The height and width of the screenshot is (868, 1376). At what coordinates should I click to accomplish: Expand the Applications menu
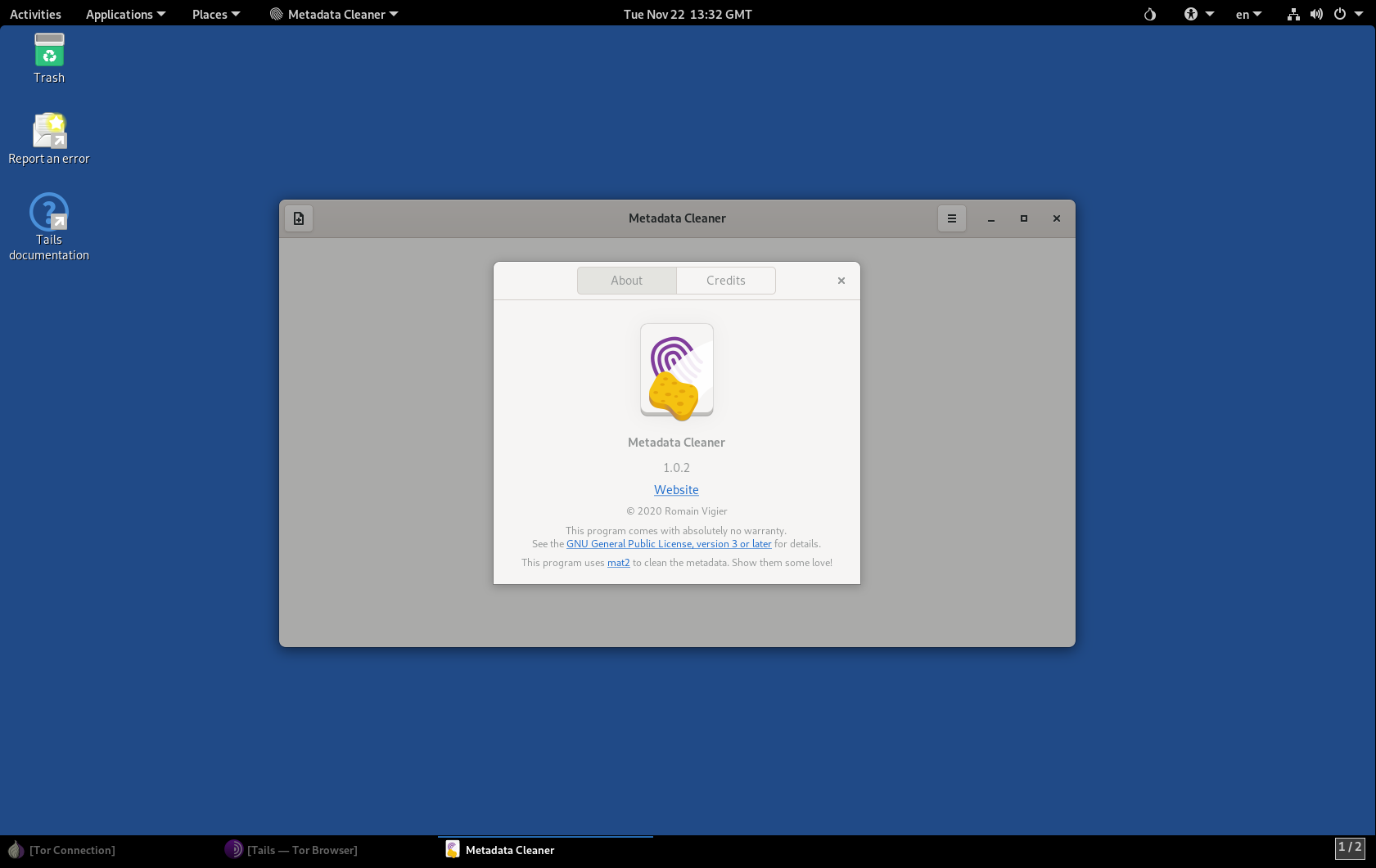125,14
